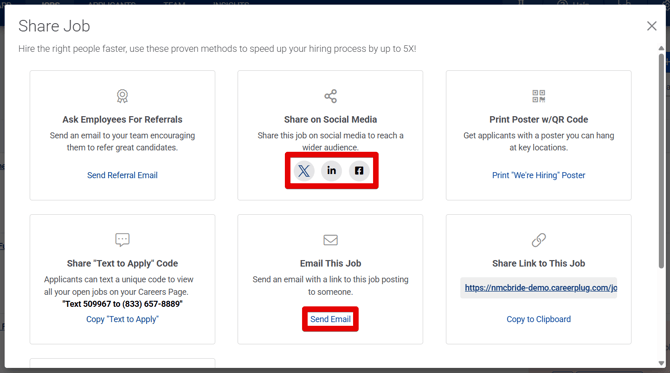Click the dialog scrollbar down arrow
Image resolution: width=670 pixels, height=373 pixels.
click(661, 363)
